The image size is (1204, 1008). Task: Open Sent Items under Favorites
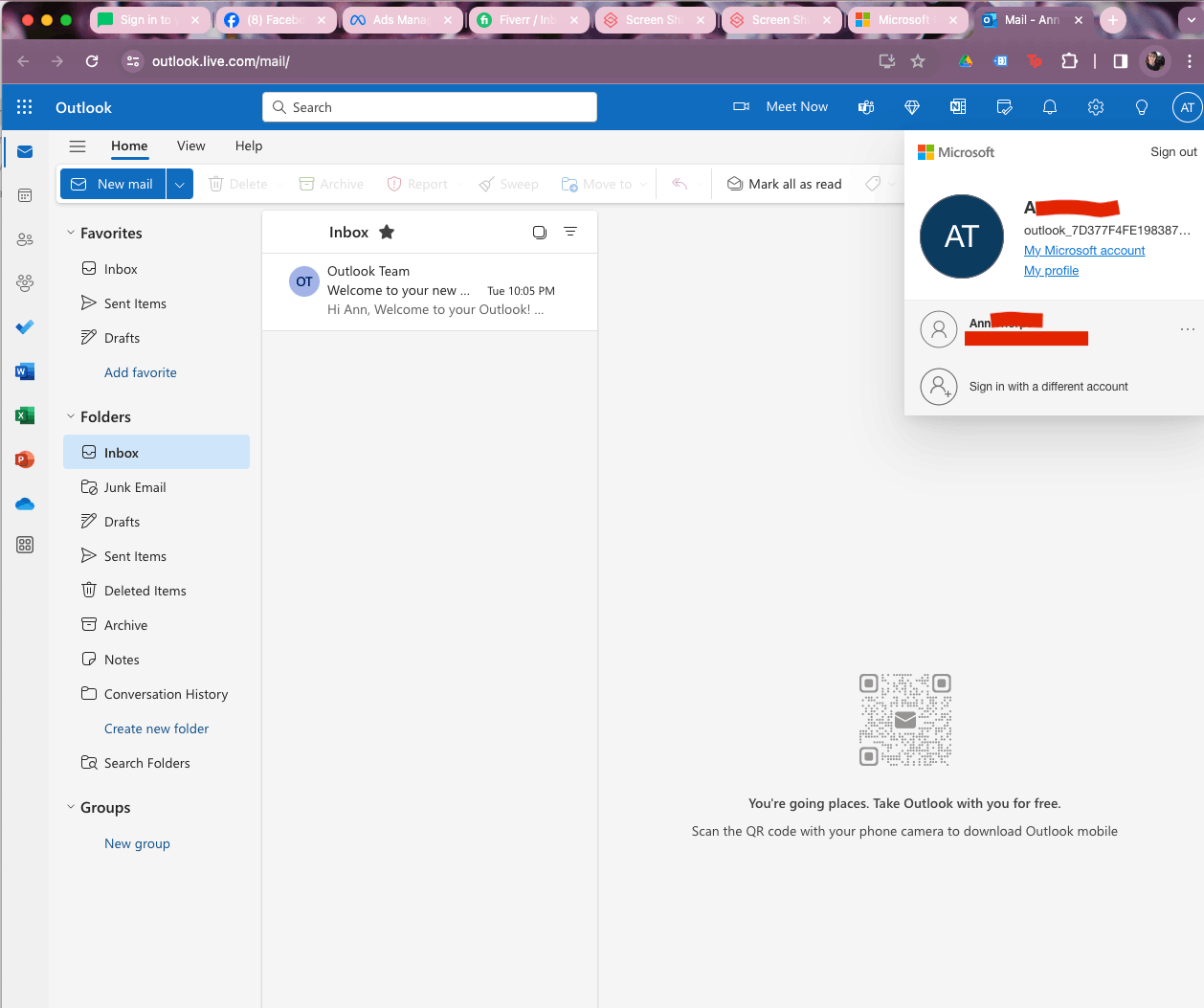156,303
